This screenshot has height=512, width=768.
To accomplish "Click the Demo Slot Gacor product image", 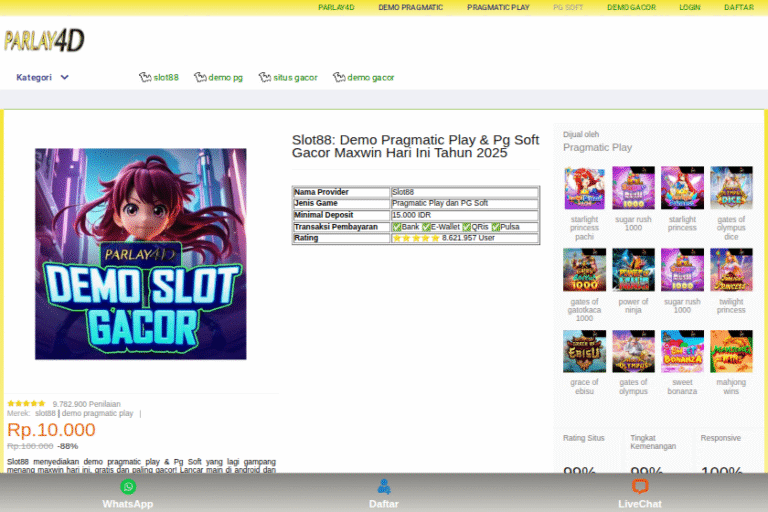I will 140,254.
